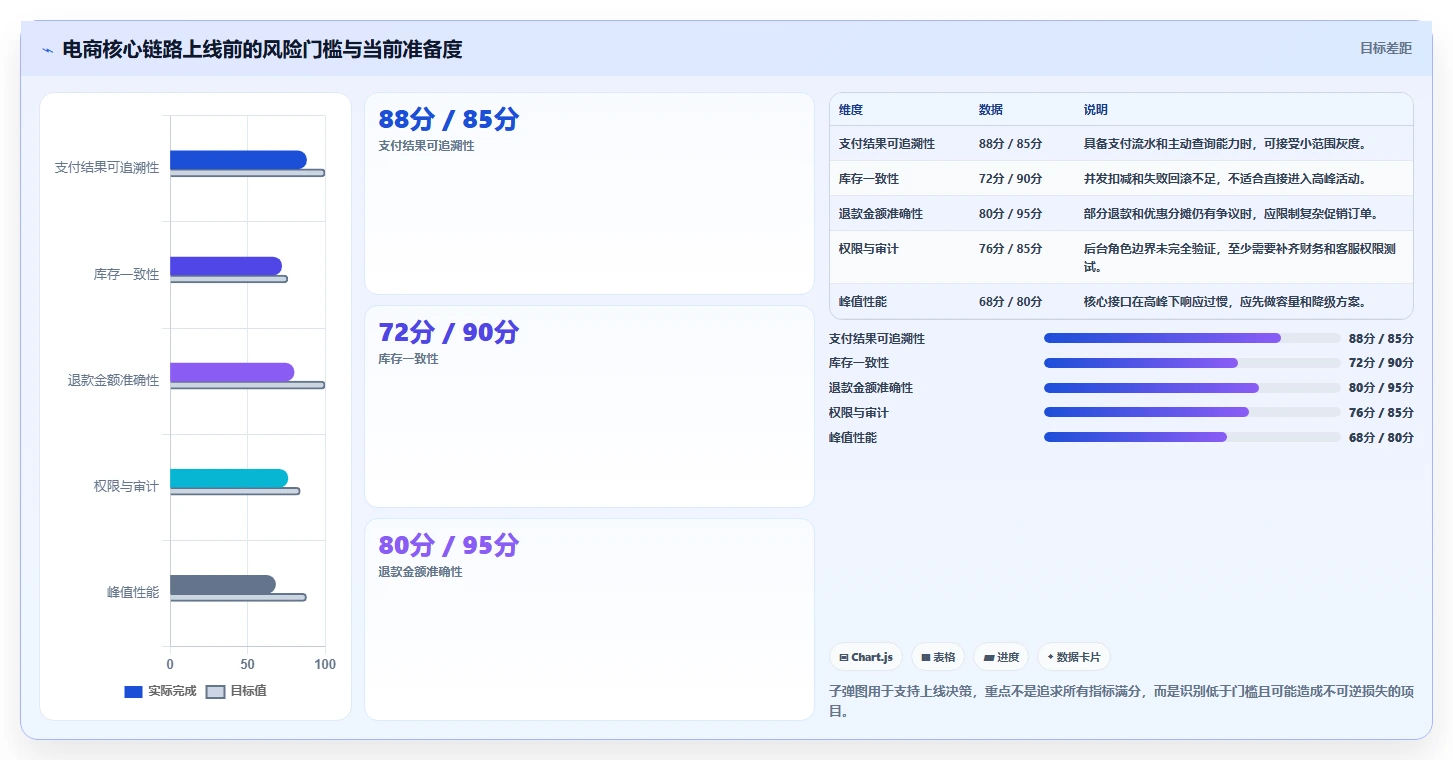The height and width of the screenshot is (760, 1453).
Task: Click the 库存一致性 label on the chart axis
Action: [126, 274]
